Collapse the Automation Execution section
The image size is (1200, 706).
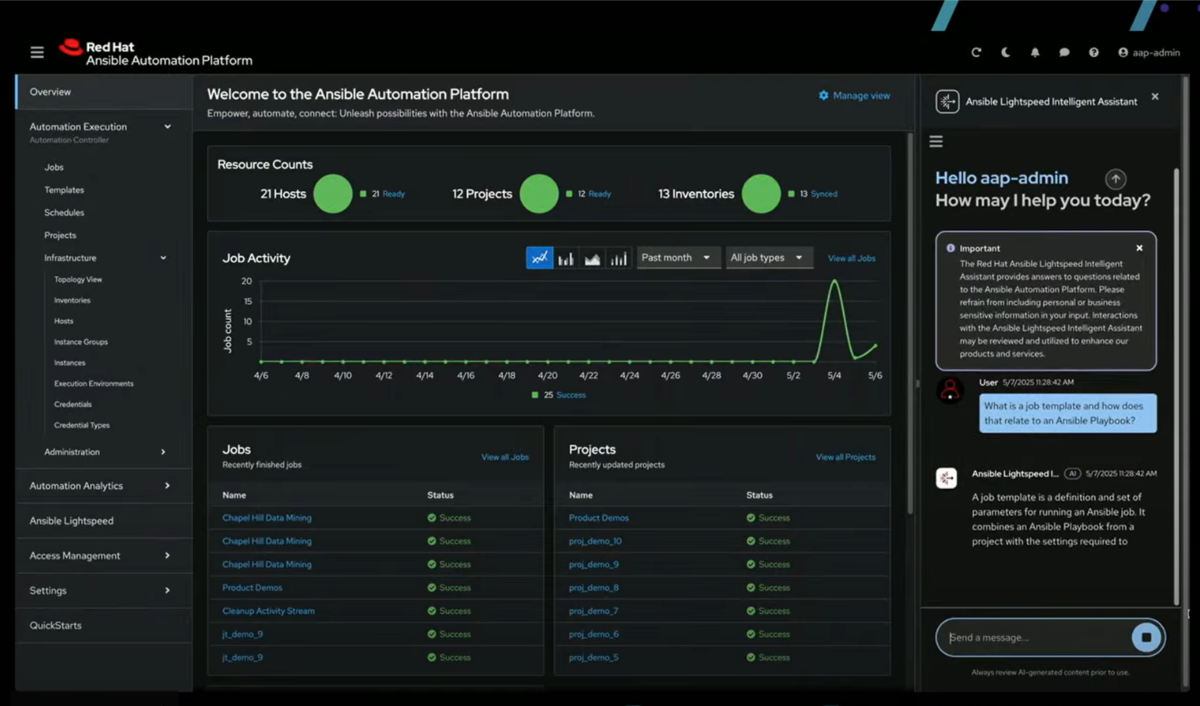(x=167, y=127)
